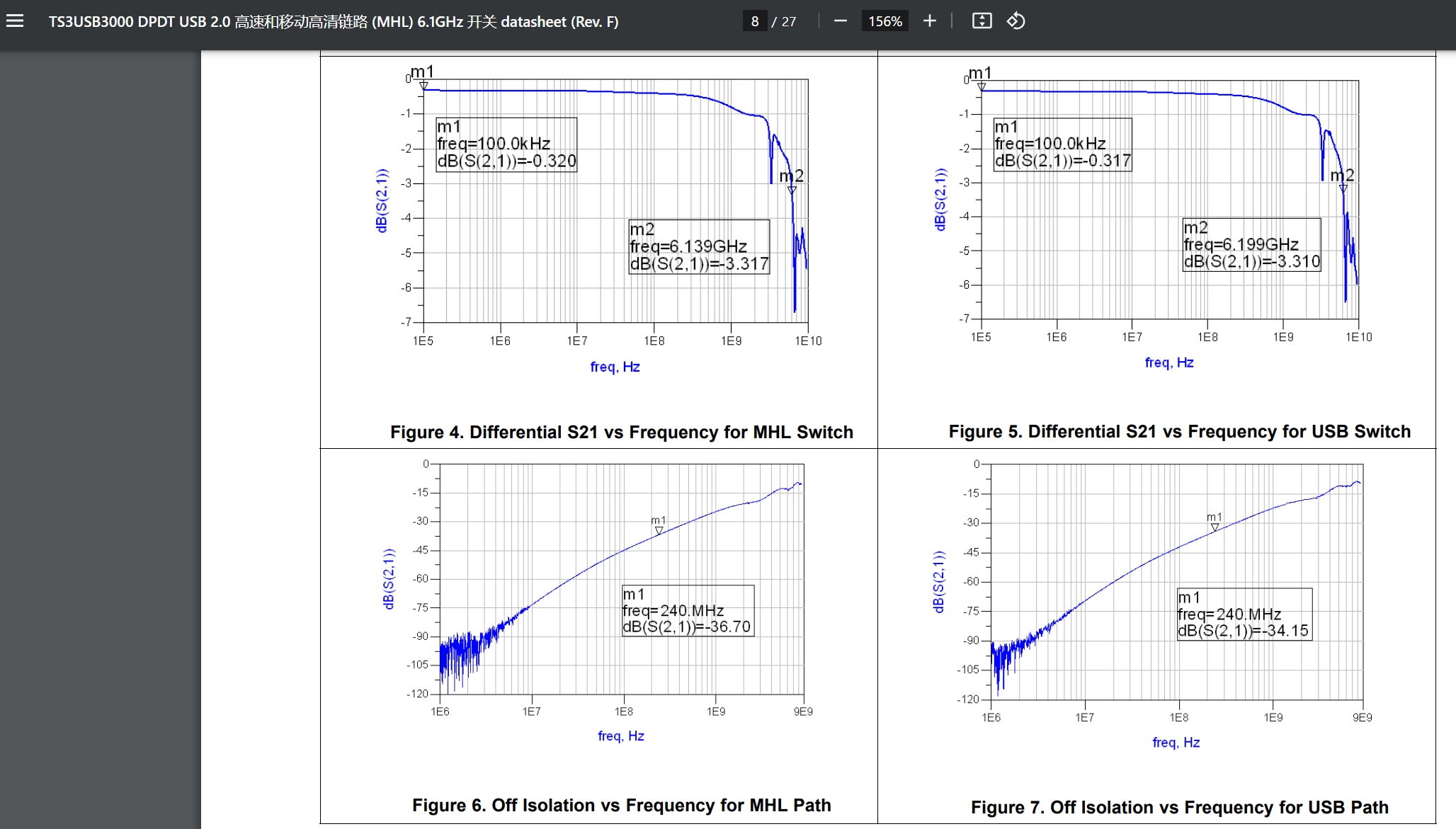Image resolution: width=1456 pixels, height=829 pixels.
Task: Click the 'freq, Hz' axis label under Figure 5
Action: pos(1169,362)
